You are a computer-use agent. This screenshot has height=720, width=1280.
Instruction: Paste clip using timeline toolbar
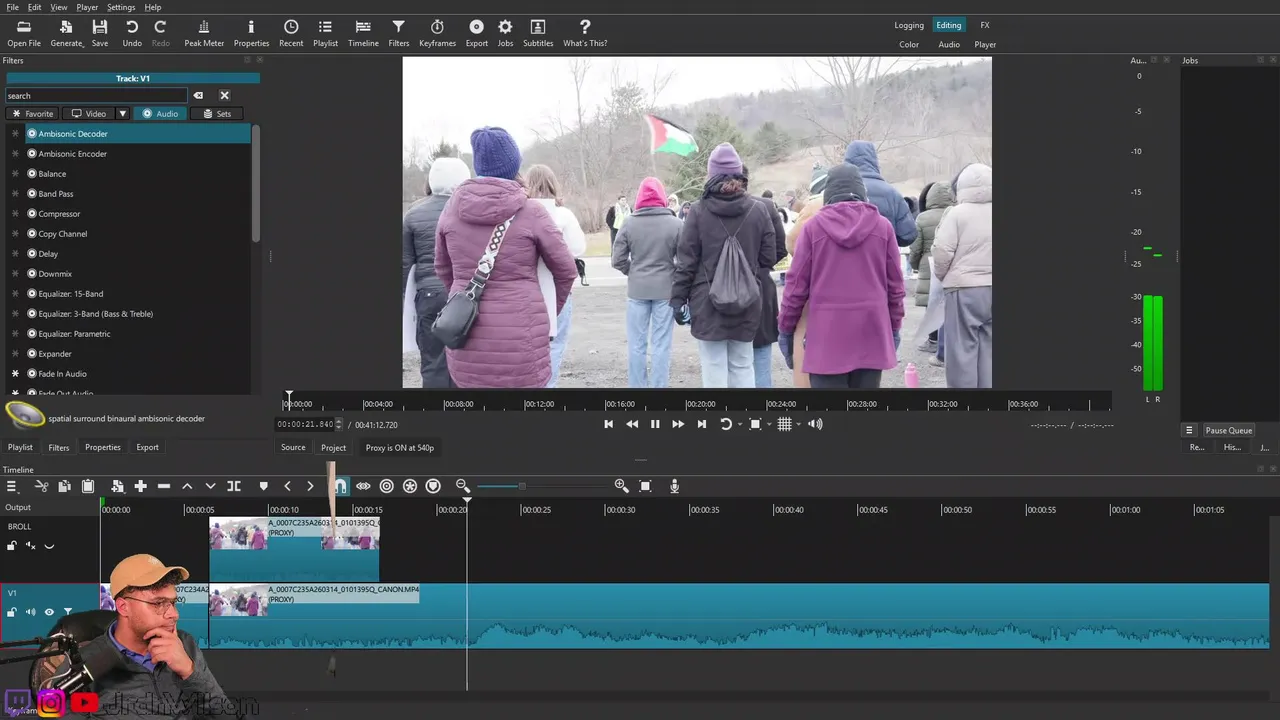pos(88,486)
